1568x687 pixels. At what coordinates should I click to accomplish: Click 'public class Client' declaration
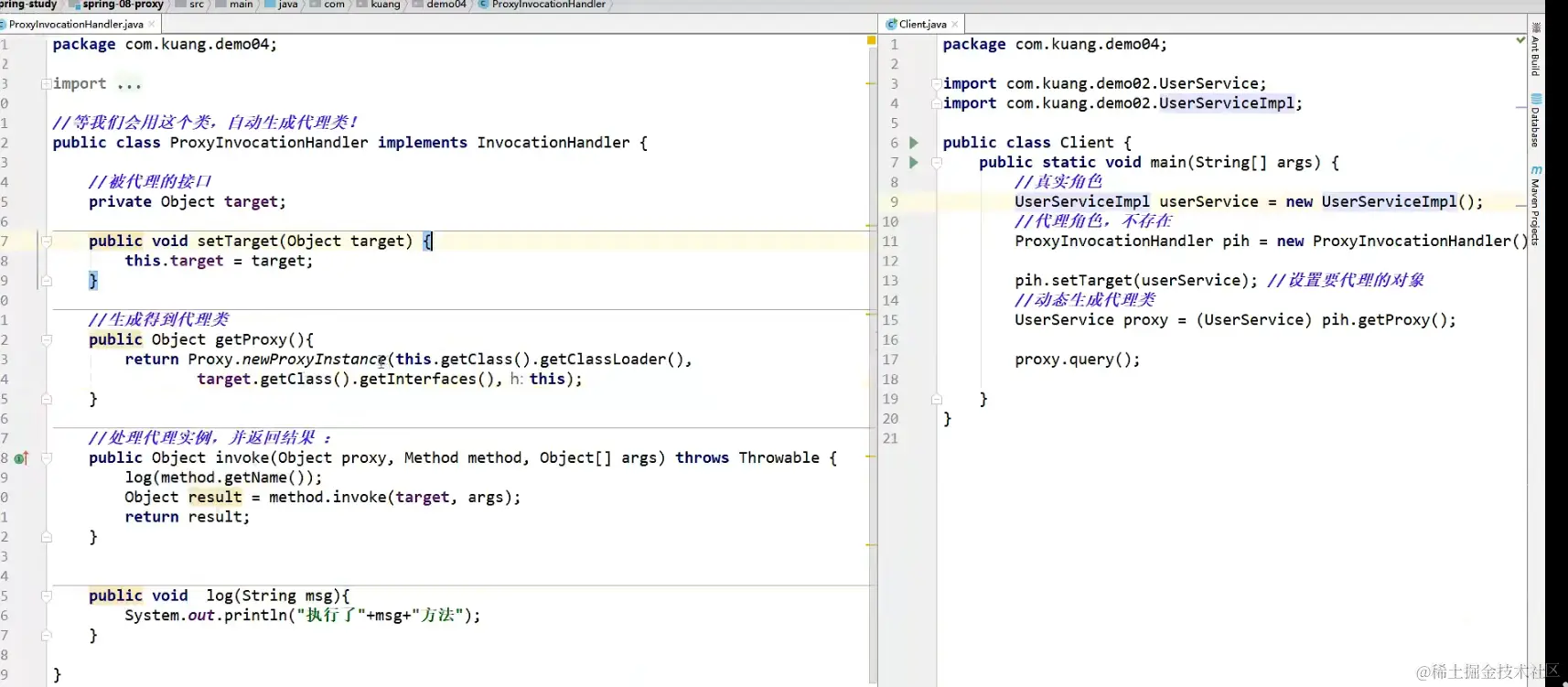click(1028, 143)
